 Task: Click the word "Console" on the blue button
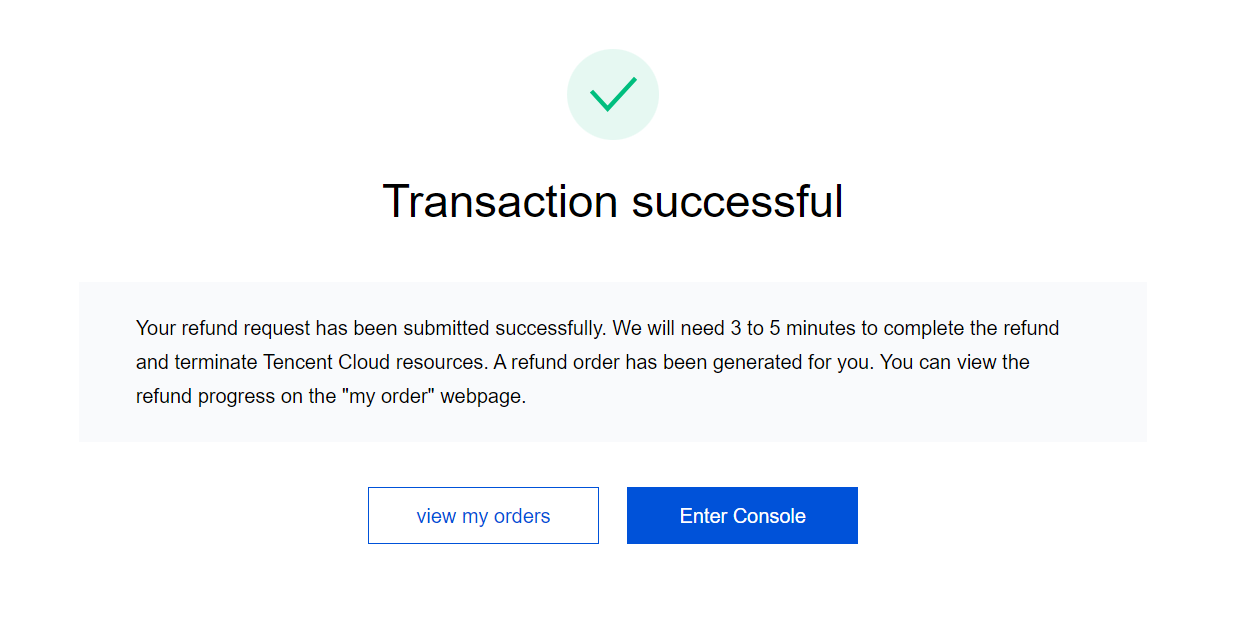coord(769,516)
